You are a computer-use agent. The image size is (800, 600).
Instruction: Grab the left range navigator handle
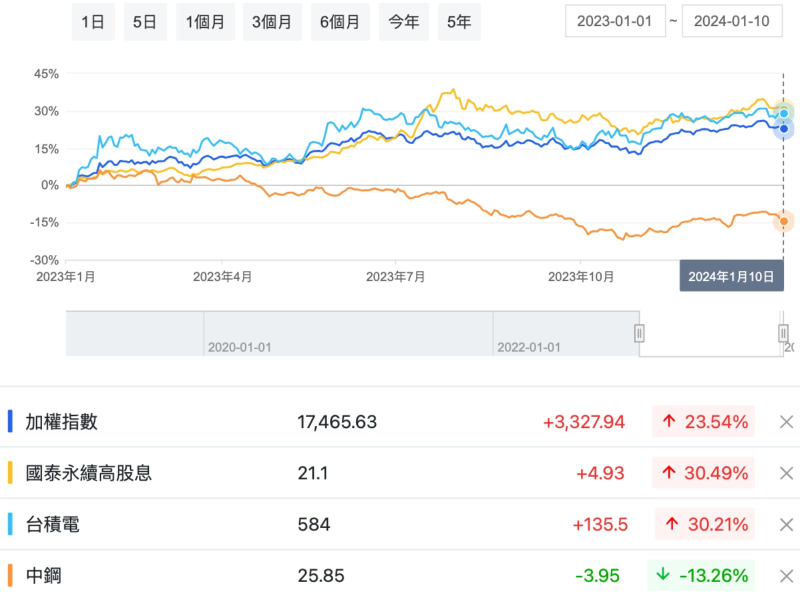[x=639, y=333]
